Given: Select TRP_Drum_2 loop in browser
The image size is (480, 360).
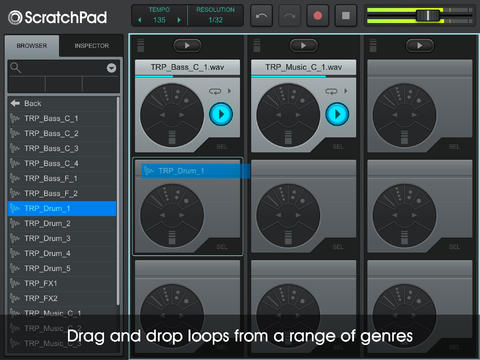Looking at the screenshot, I should [x=62, y=223].
